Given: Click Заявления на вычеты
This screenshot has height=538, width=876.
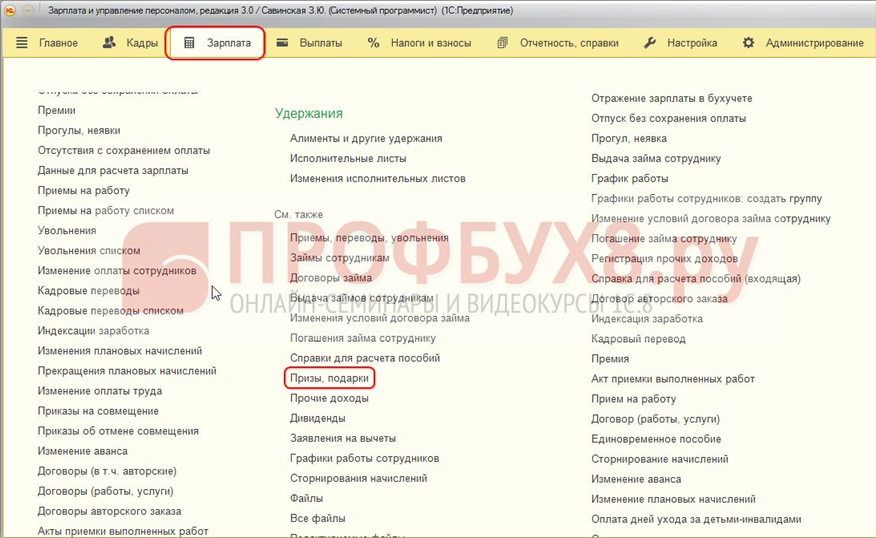Looking at the screenshot, I should click(342, 438).
